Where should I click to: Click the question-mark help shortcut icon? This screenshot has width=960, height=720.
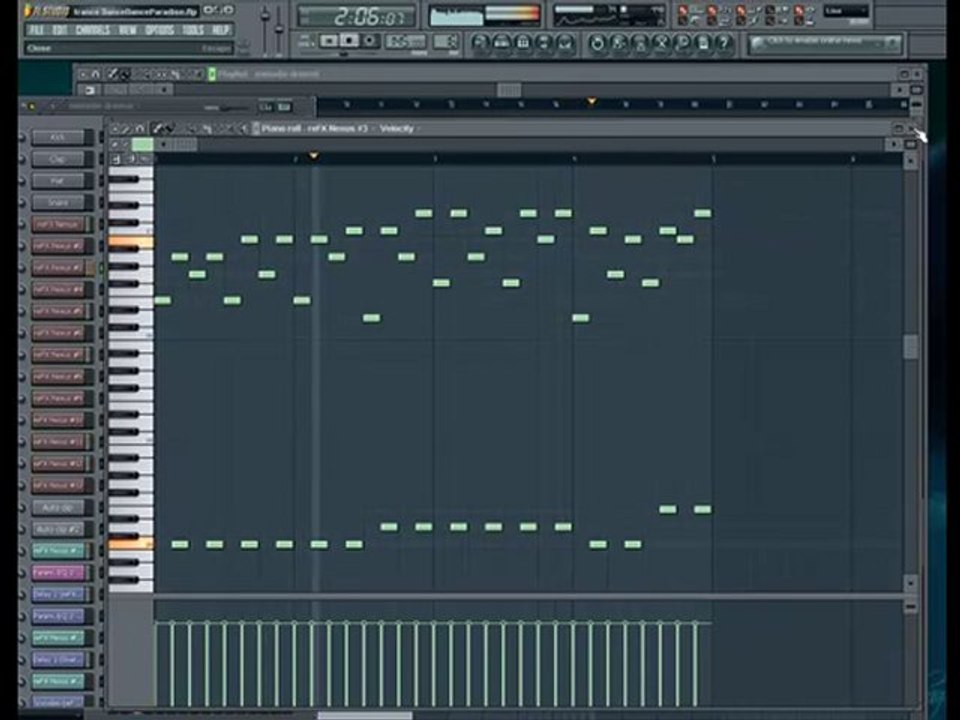coord(724,43)
